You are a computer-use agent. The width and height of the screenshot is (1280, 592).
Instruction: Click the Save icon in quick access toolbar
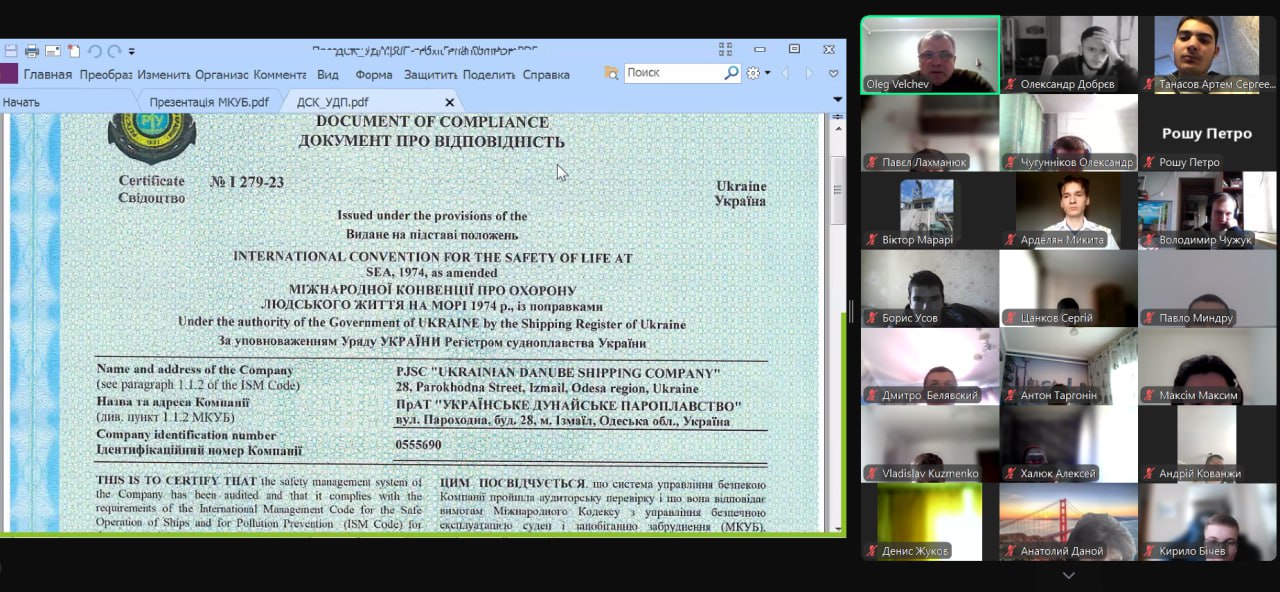[x=10, y=51]
